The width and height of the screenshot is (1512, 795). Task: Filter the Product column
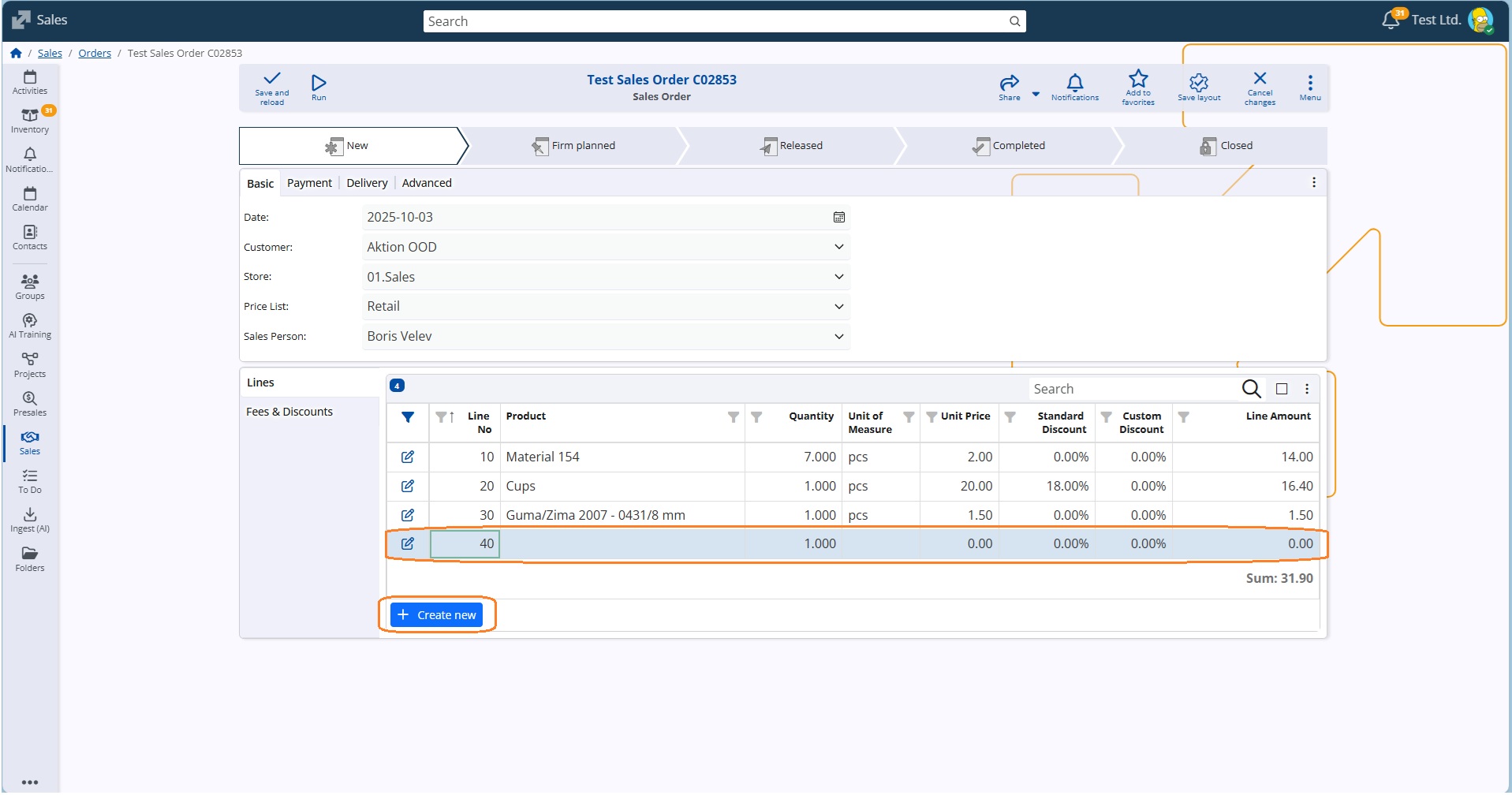click(734, 416)
